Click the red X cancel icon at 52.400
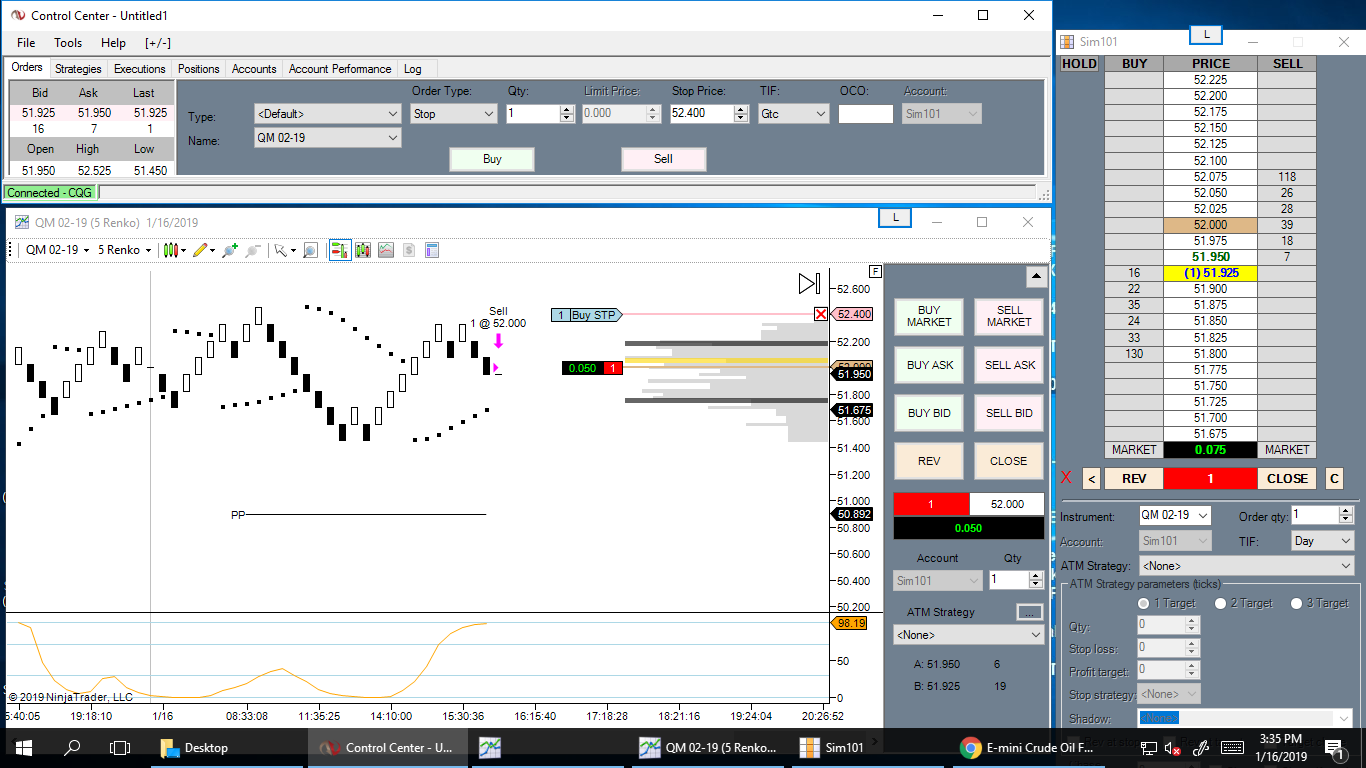The width and height of the screenshot is (1366, 768). pyautogui.click(x=821, y=314)
